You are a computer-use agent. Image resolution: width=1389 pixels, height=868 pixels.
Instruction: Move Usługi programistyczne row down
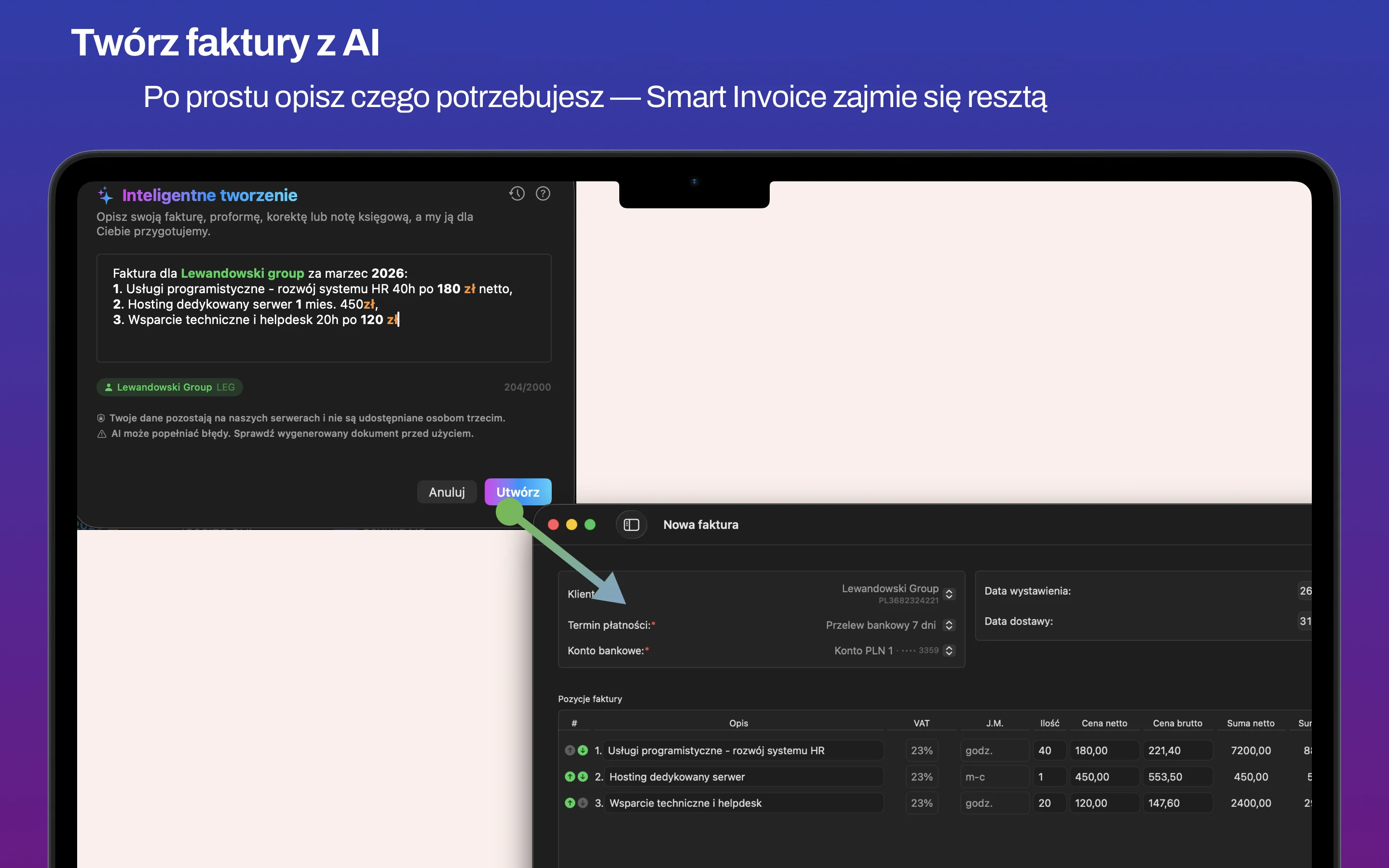583,750
